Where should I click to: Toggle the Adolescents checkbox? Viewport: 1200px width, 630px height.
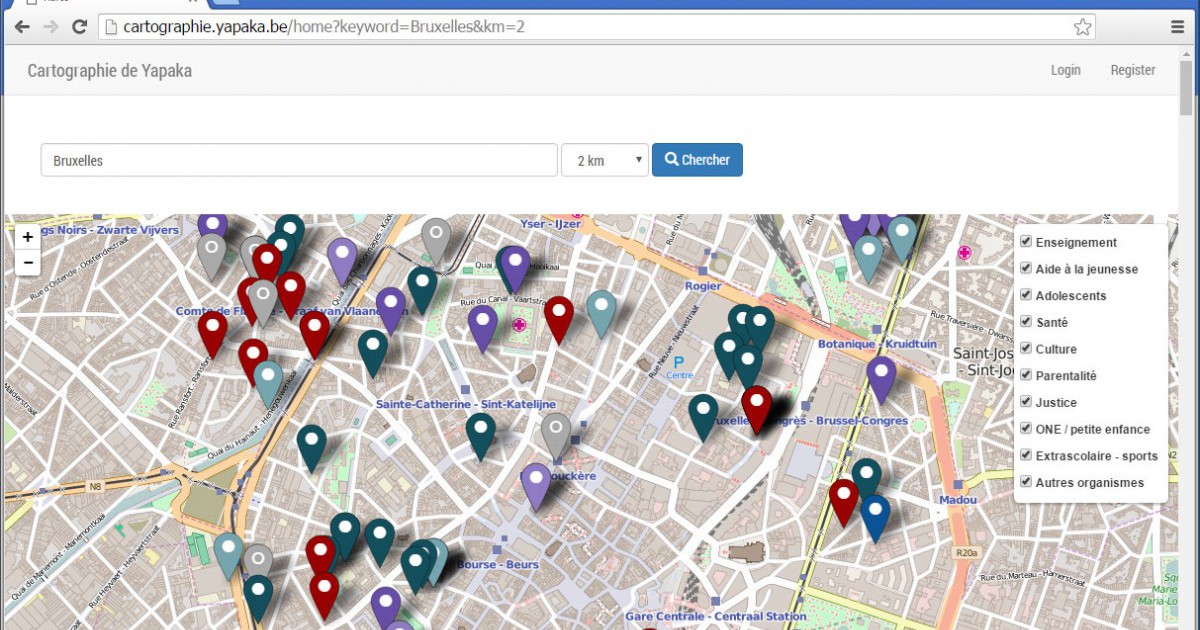tap(1025, 295)
